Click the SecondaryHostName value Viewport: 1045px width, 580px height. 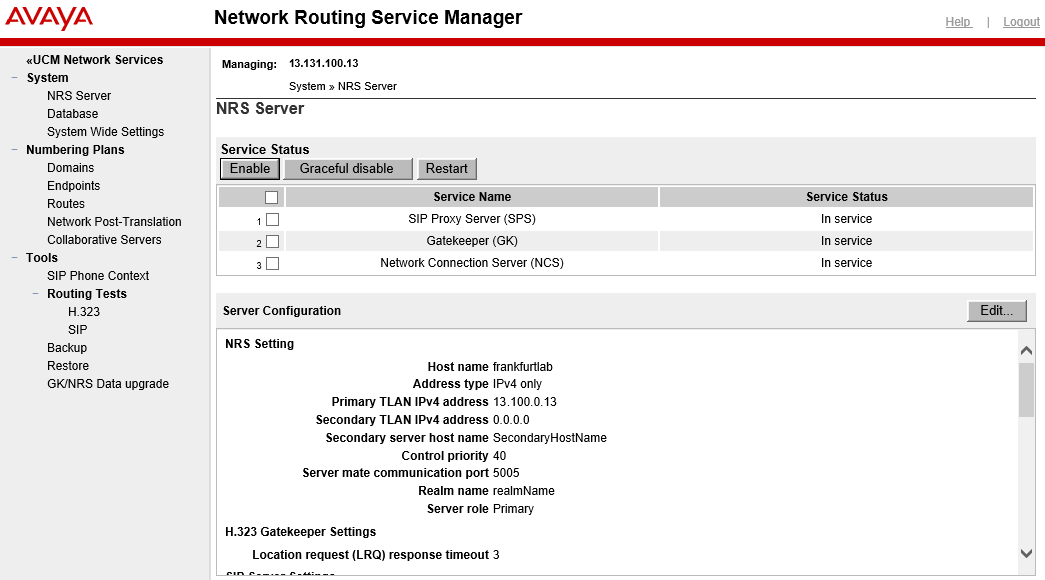(x=550, y=438)
